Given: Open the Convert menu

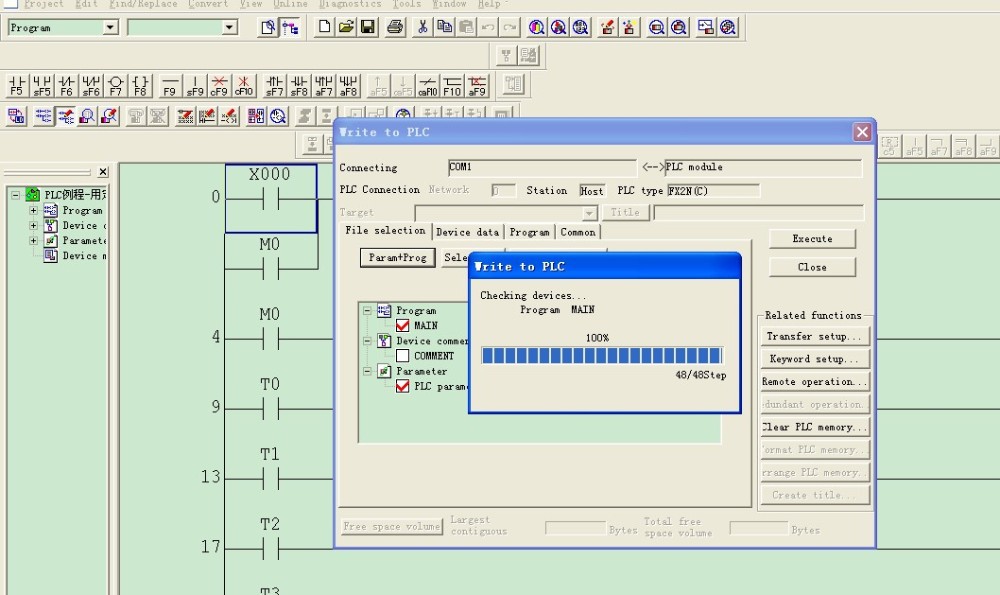Looking at the screenshot, I should 208,4.
